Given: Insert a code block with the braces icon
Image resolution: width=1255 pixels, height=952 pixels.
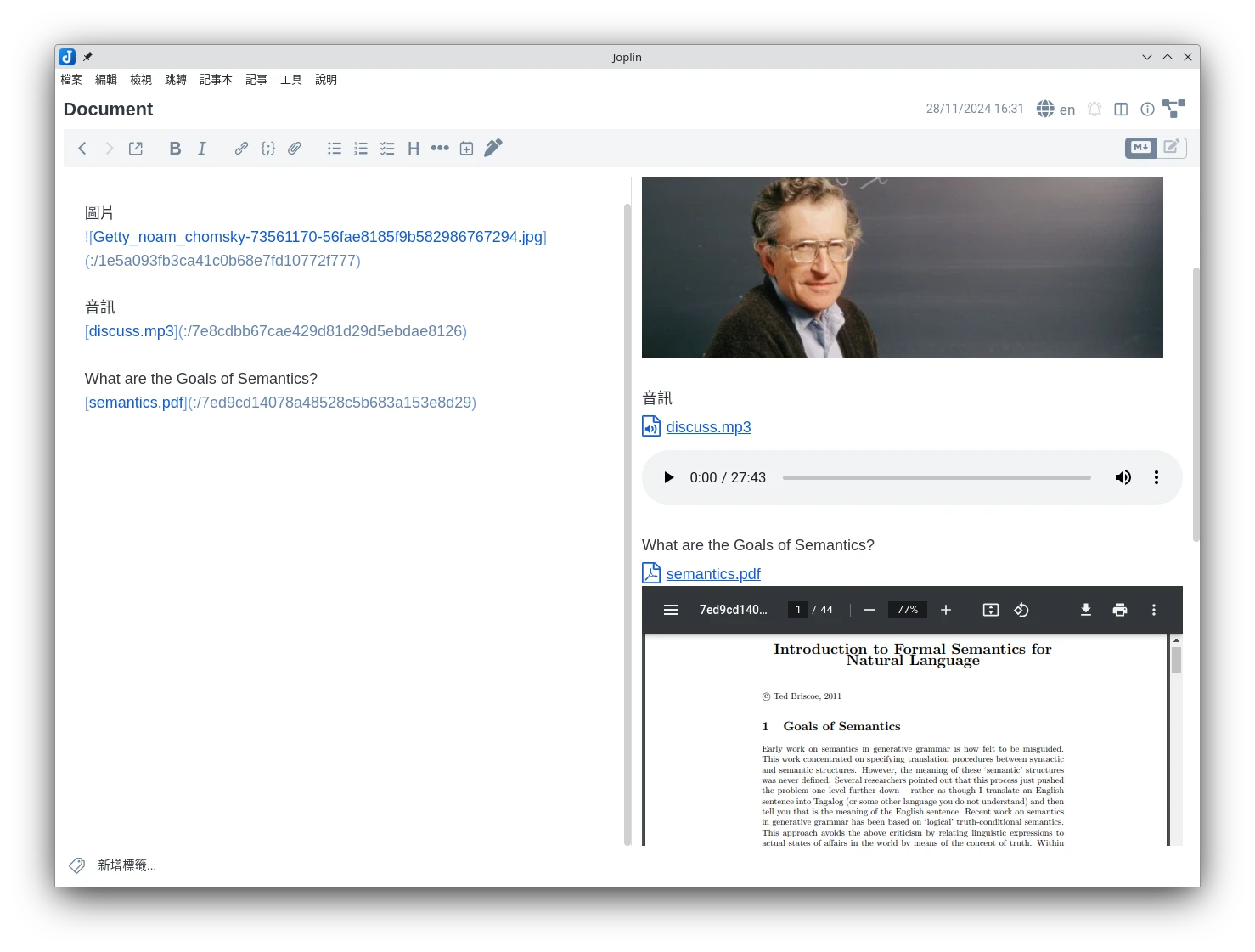Looking at the screenshot, I should [268, 149].
